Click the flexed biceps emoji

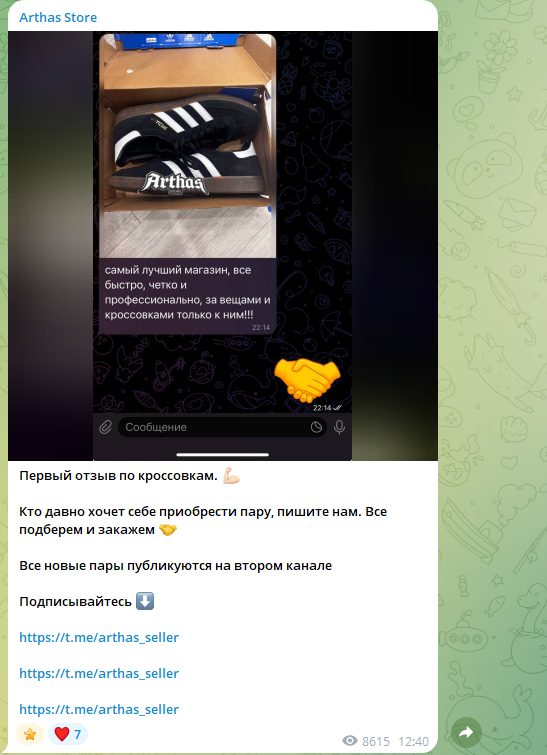[231, 476]
